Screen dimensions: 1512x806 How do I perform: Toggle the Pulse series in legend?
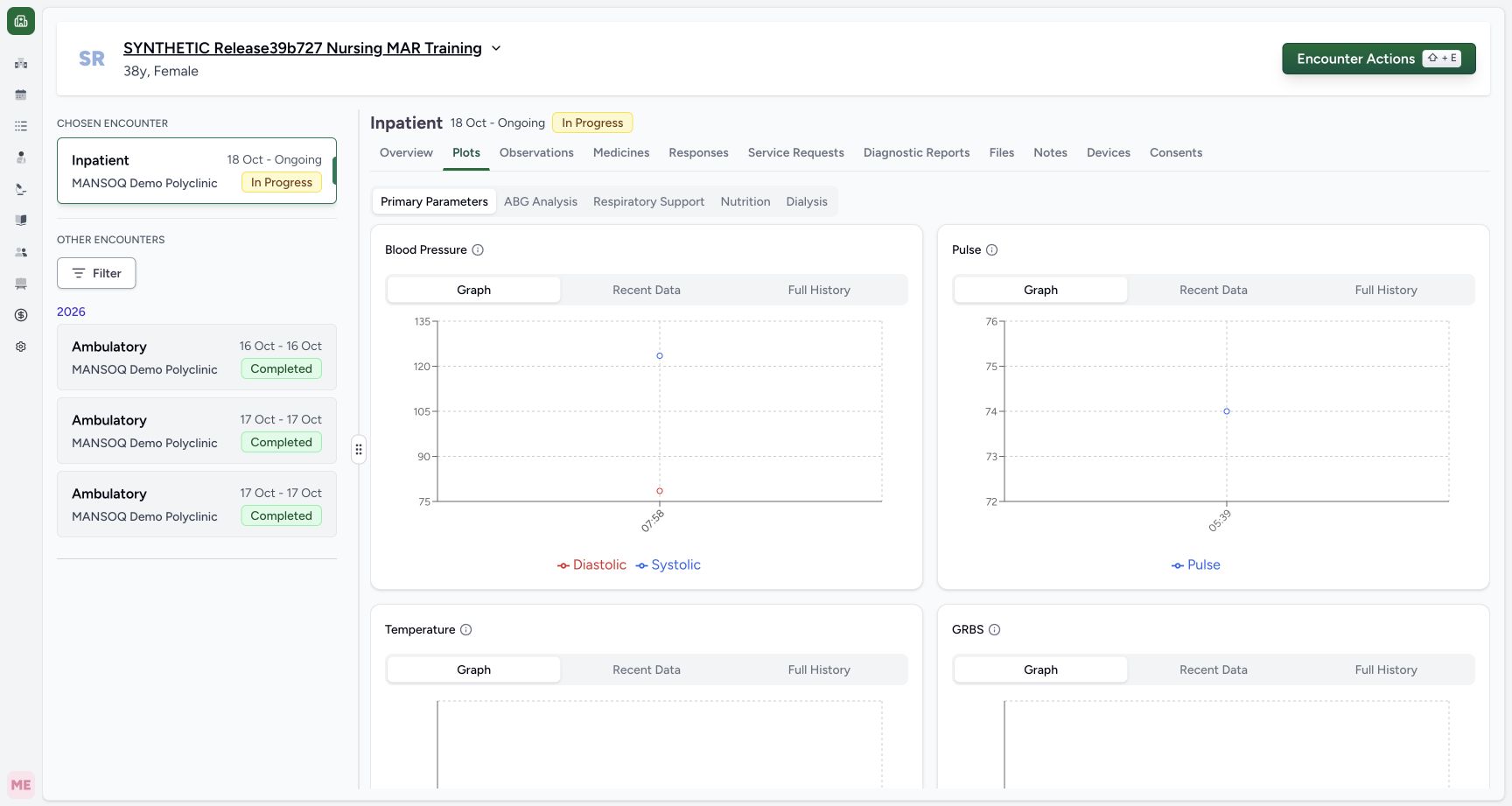click(x=1196, y=565)
